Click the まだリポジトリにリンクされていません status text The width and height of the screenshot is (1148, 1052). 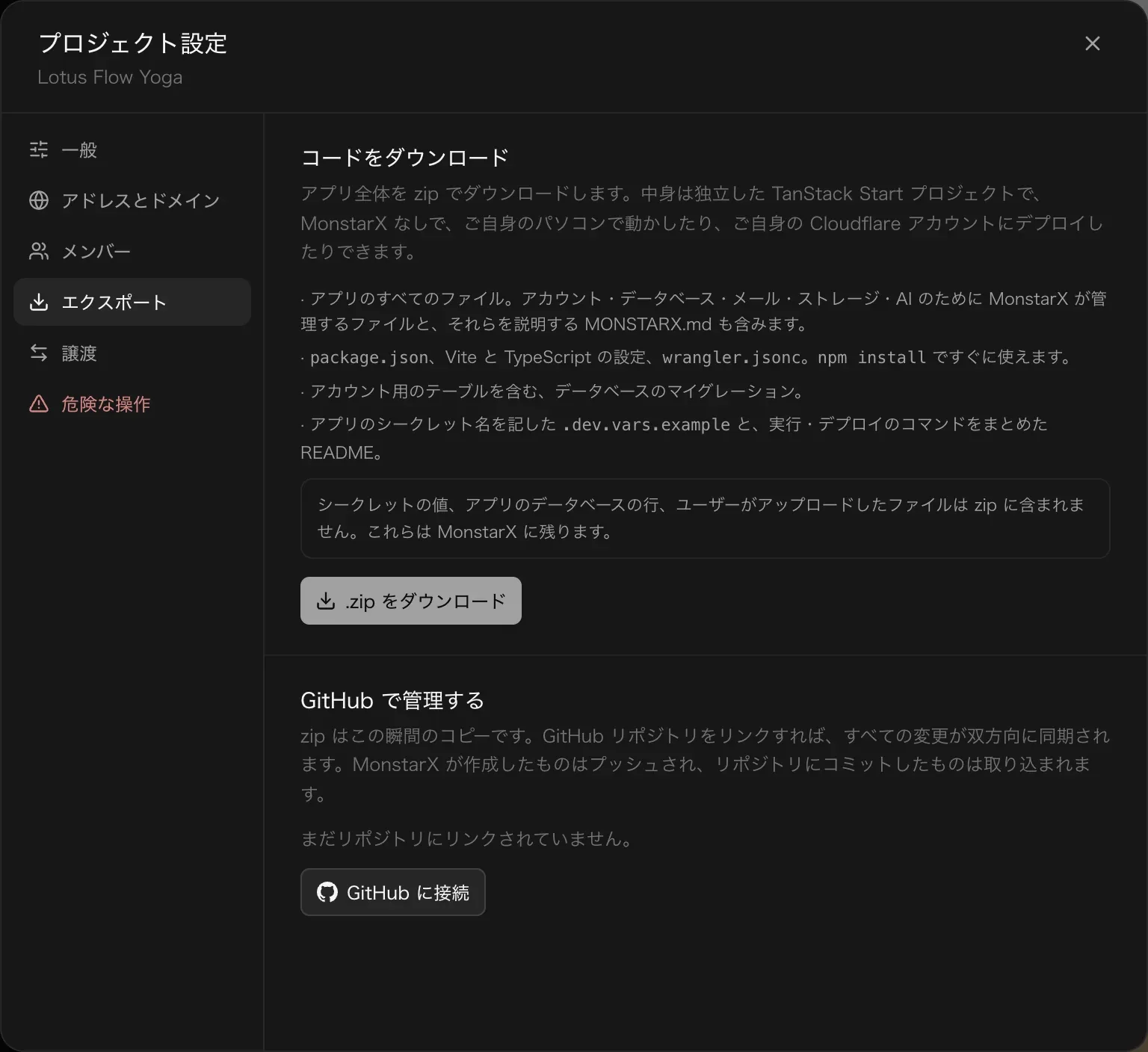[469, 838]
